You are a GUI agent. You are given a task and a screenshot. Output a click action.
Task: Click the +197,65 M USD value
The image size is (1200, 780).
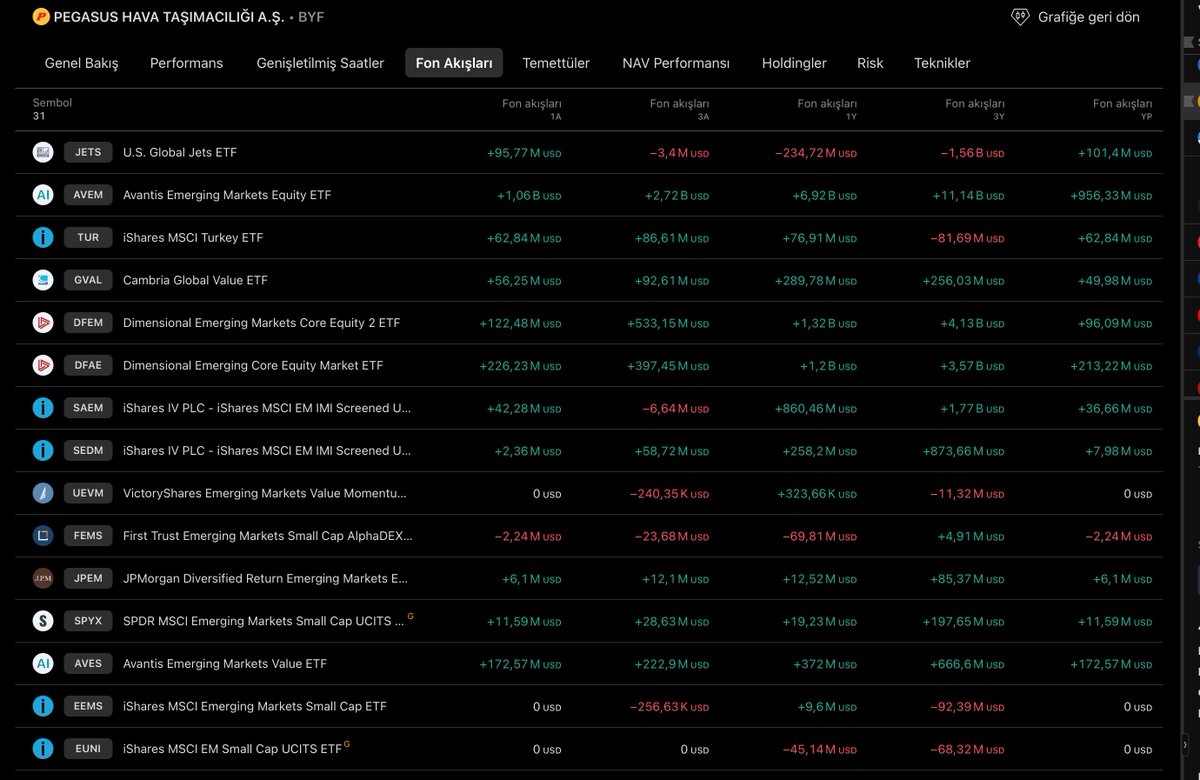click(x=964, y=622)
